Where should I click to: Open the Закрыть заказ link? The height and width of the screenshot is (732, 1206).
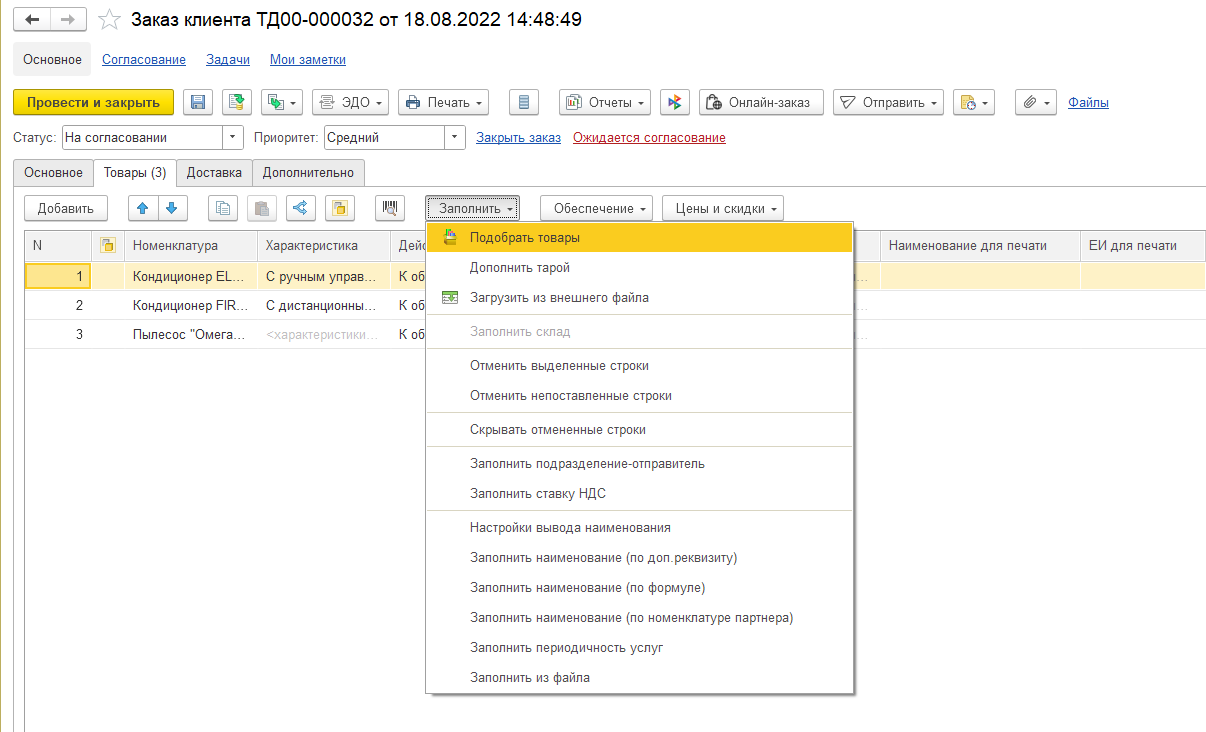tap(518, 138)
